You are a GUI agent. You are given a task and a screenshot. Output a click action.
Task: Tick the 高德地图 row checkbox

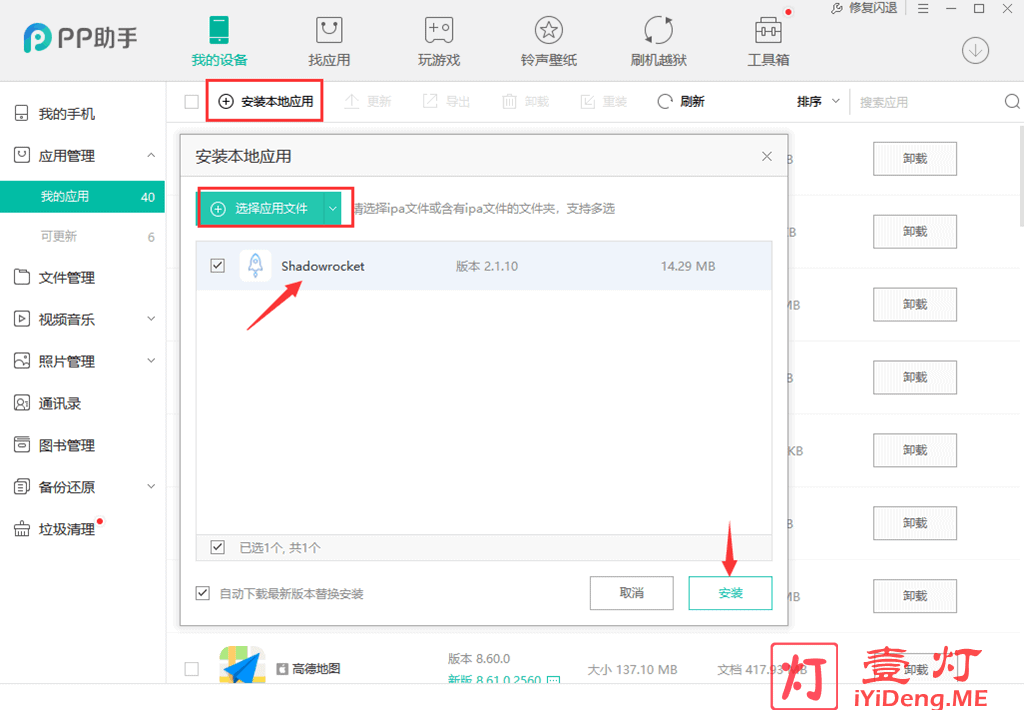click(191, 669)
